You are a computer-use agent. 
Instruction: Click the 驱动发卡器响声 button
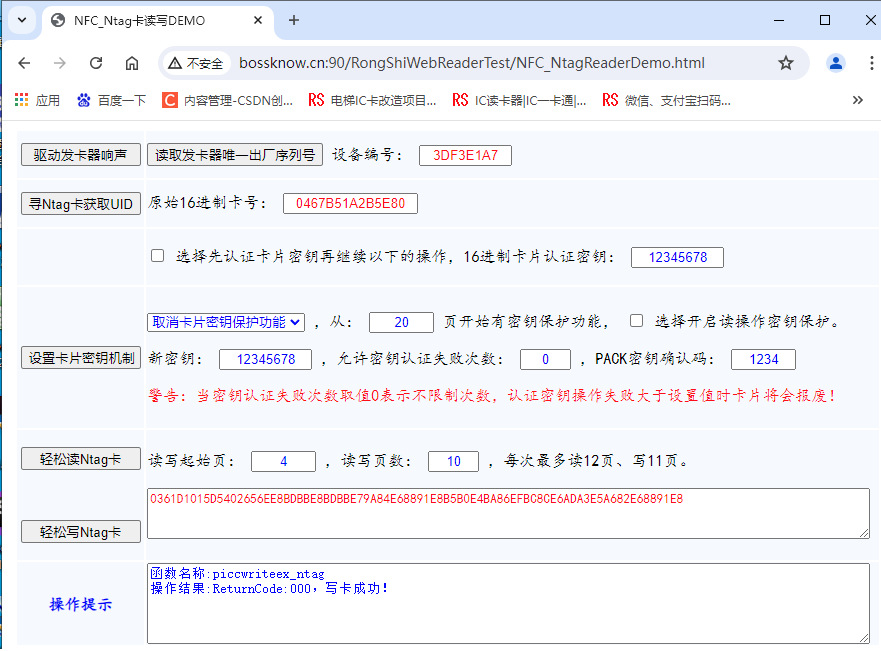coord(80,155)
